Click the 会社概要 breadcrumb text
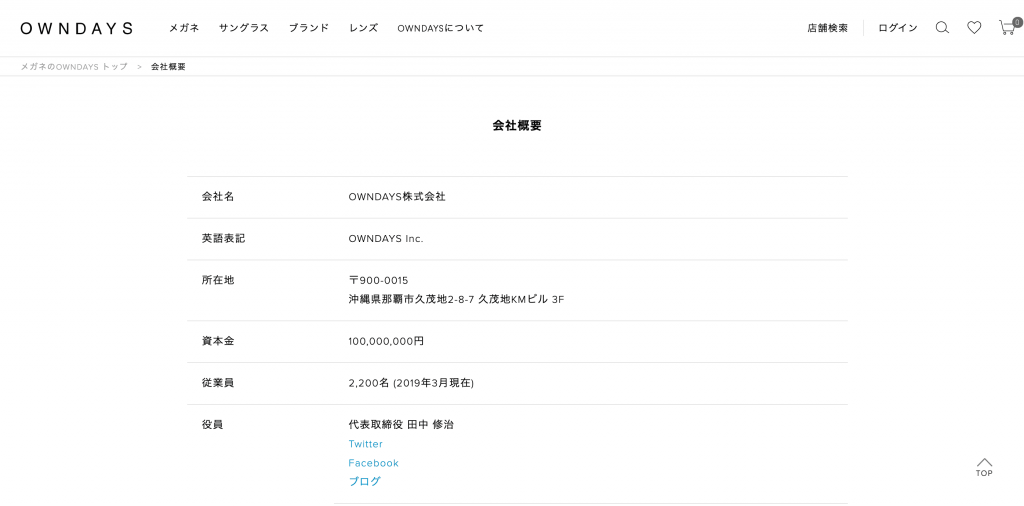This screenshot has width=1024, height=506. pyautogui.click(x=168, y=67)
